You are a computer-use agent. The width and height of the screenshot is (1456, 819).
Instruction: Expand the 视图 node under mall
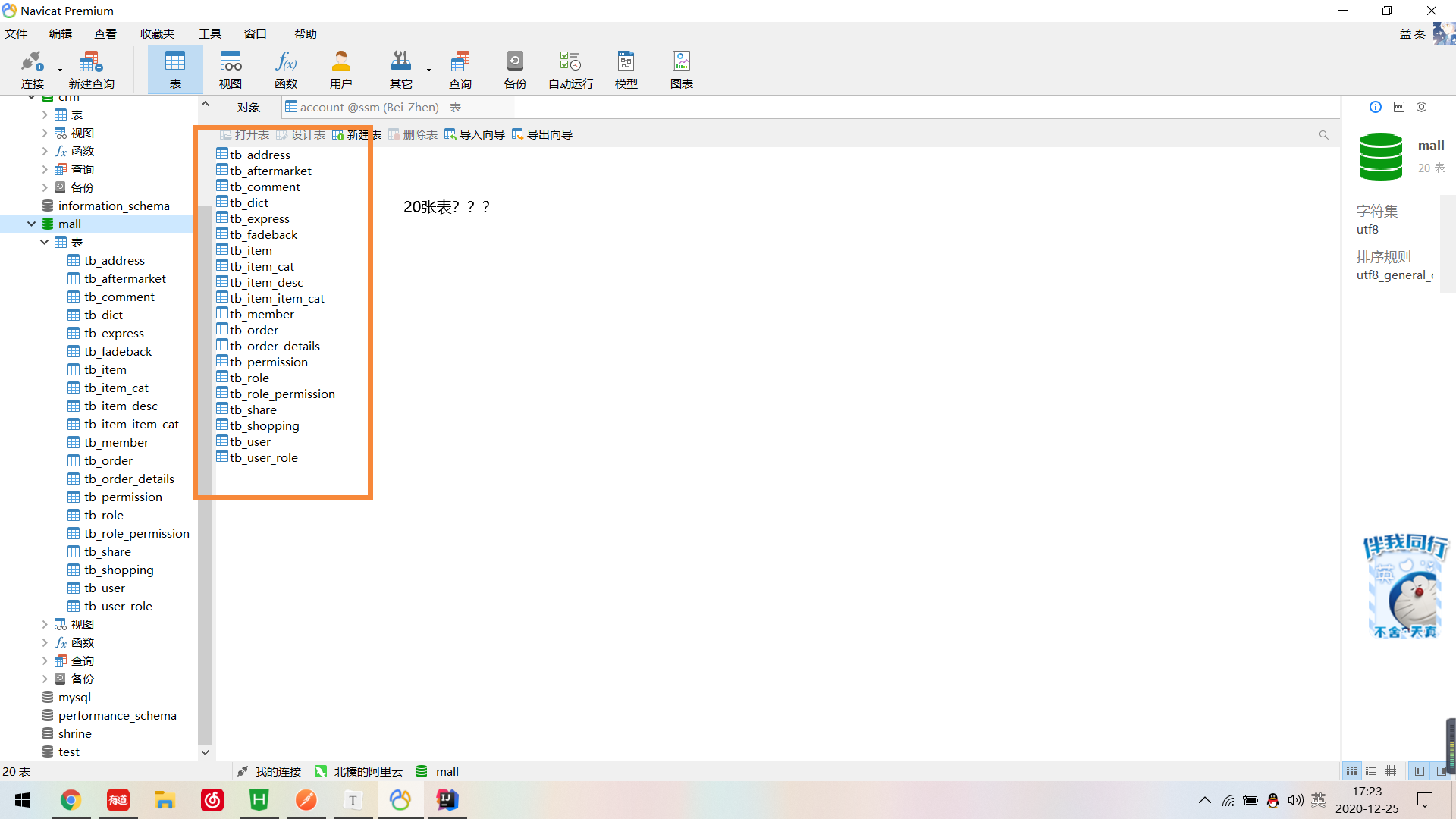click(x=45, y=624)
